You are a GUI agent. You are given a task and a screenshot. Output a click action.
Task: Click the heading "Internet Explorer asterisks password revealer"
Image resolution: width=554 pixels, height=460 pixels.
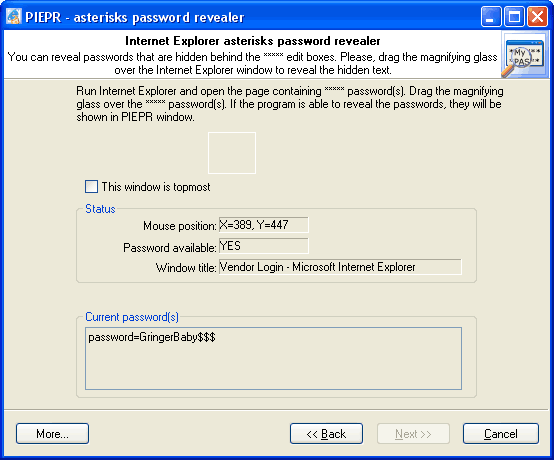(253, 41)
